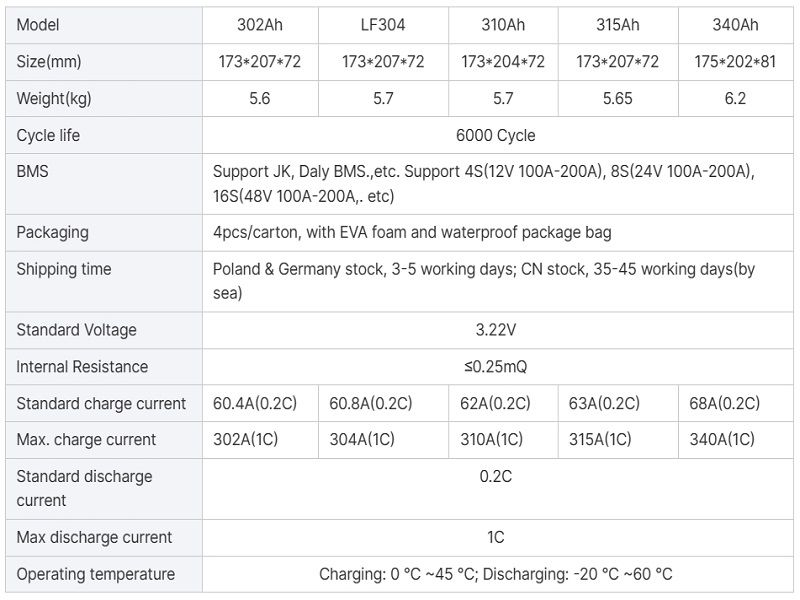
Task: Click the Internal Resistance value cell
Action: 499,367
